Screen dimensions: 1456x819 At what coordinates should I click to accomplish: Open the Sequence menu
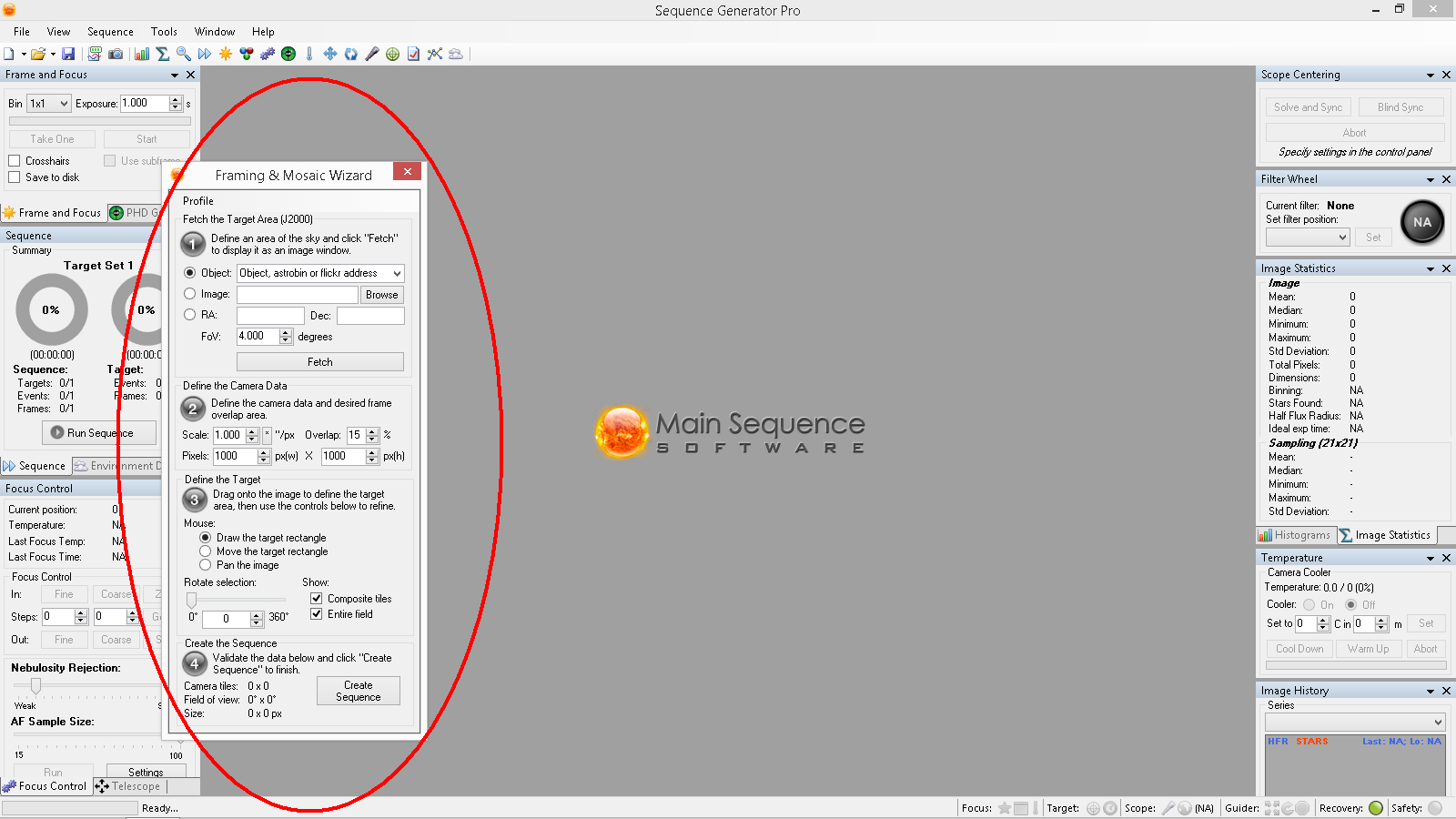click(110, 32)
